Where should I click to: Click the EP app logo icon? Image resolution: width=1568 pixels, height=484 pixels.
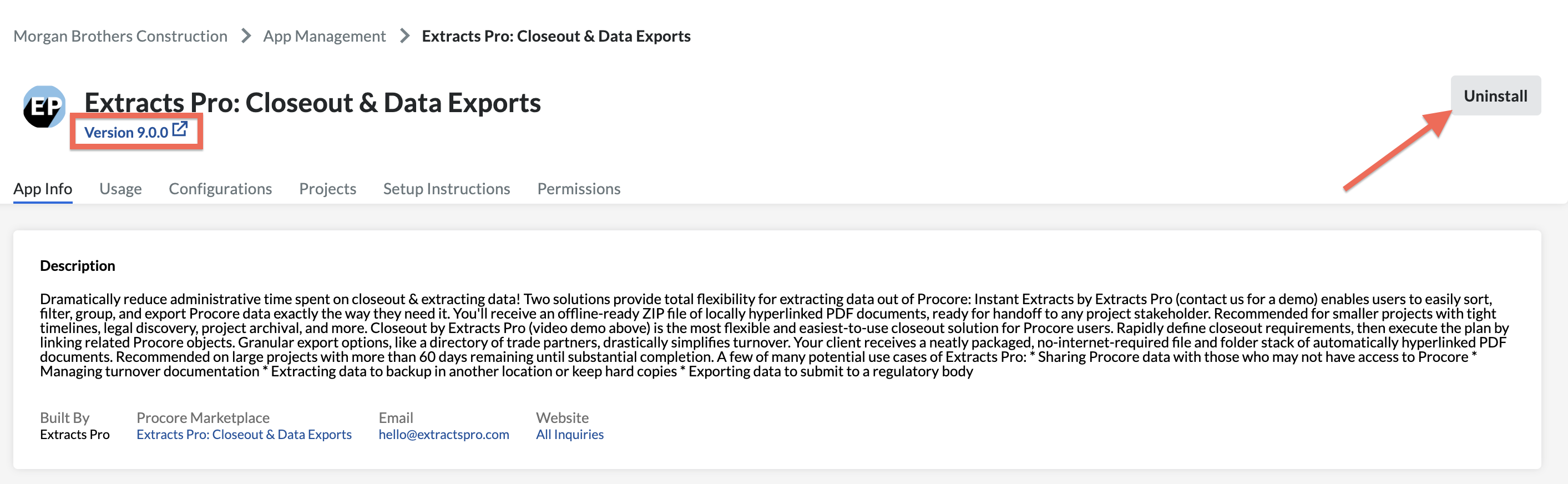(44, 107)
